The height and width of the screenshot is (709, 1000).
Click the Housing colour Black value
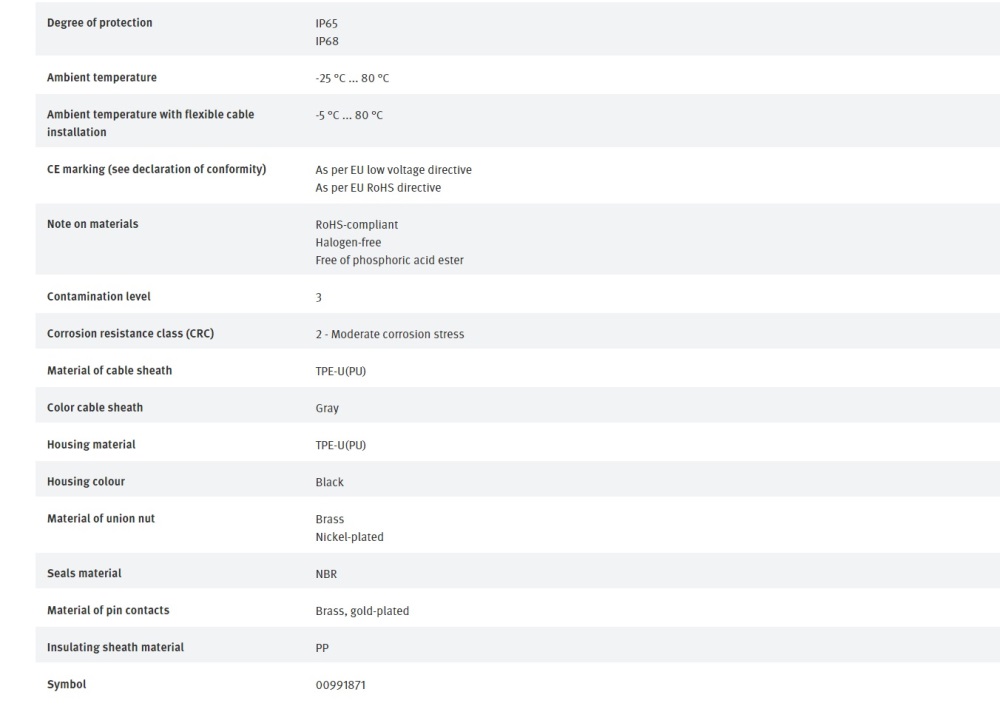[329, 482]
